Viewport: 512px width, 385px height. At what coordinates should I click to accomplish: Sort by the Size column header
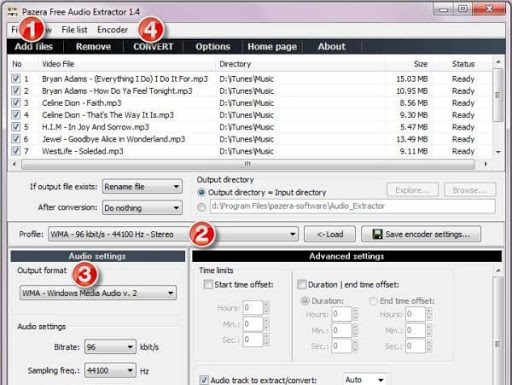point(409,64)
